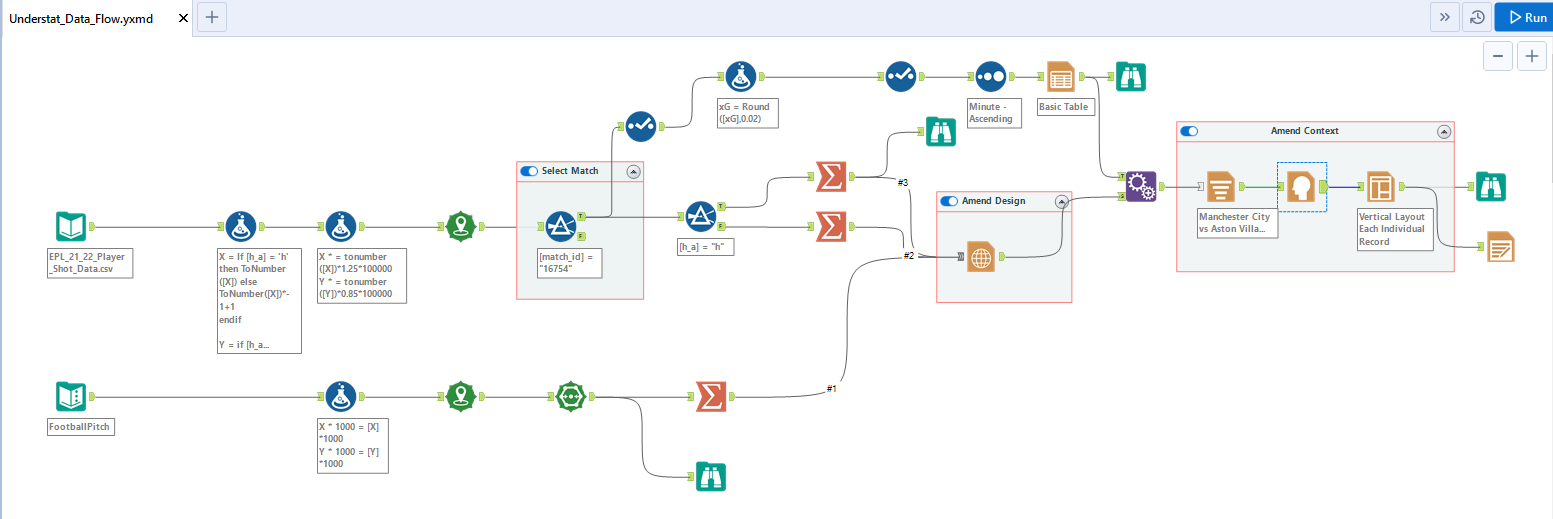Collapse the Amend Design container
Image resolution: width=1553 pixels, height=519 pixels.
click(1062, 201)
